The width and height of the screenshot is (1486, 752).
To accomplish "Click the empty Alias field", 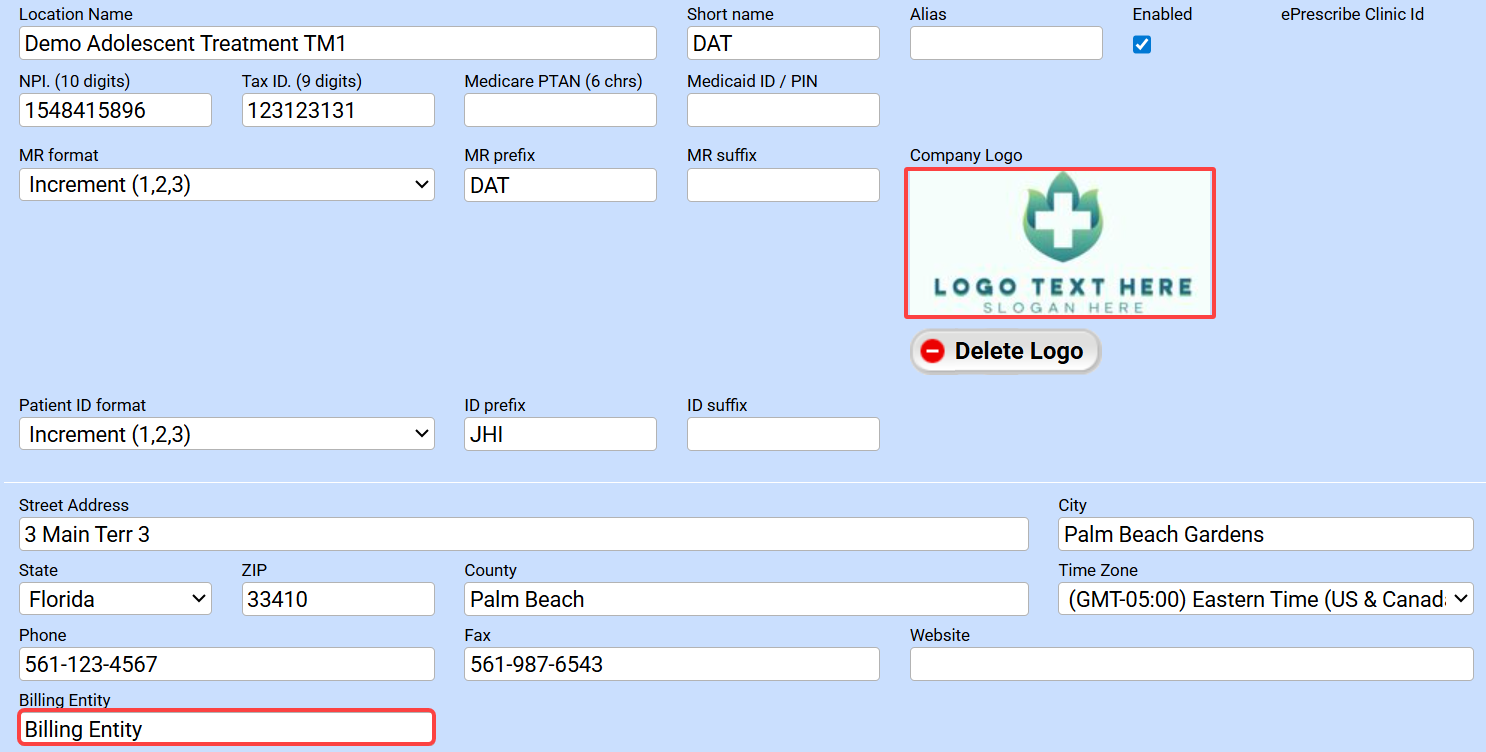I will (1006, 44).
